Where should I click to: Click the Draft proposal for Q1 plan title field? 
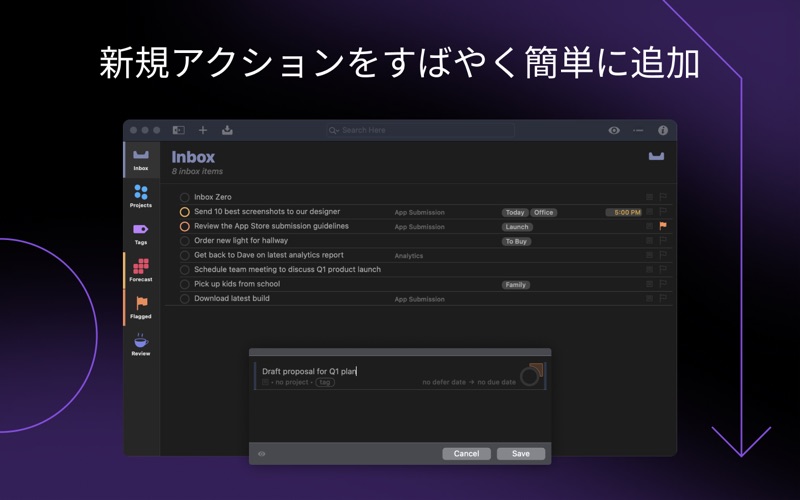click(x=309, y=371)
